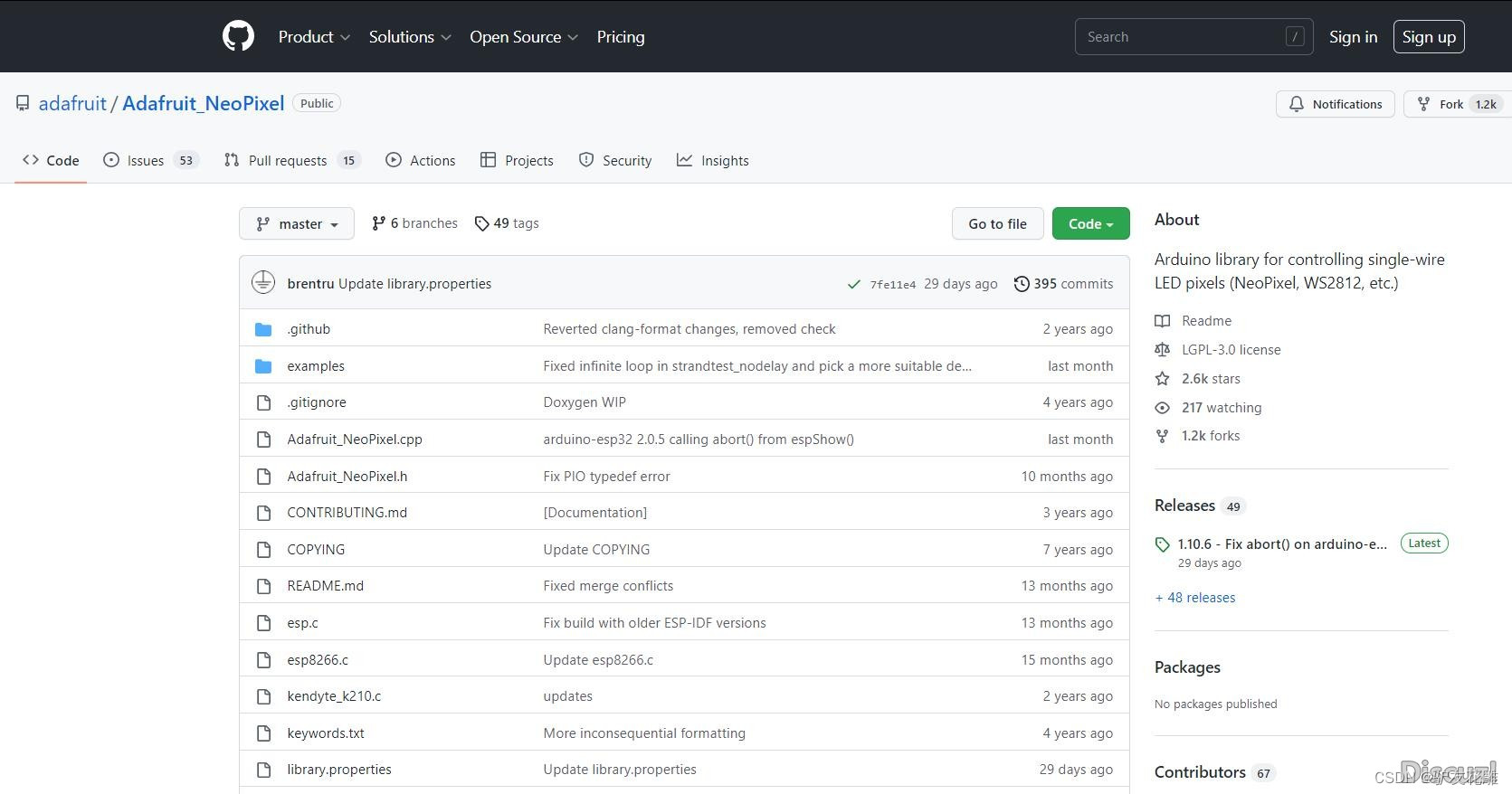The height and width of the screenshot is (794, 1512).
Task: Expand the Solutions menu
Action: [x=410, y=37]
